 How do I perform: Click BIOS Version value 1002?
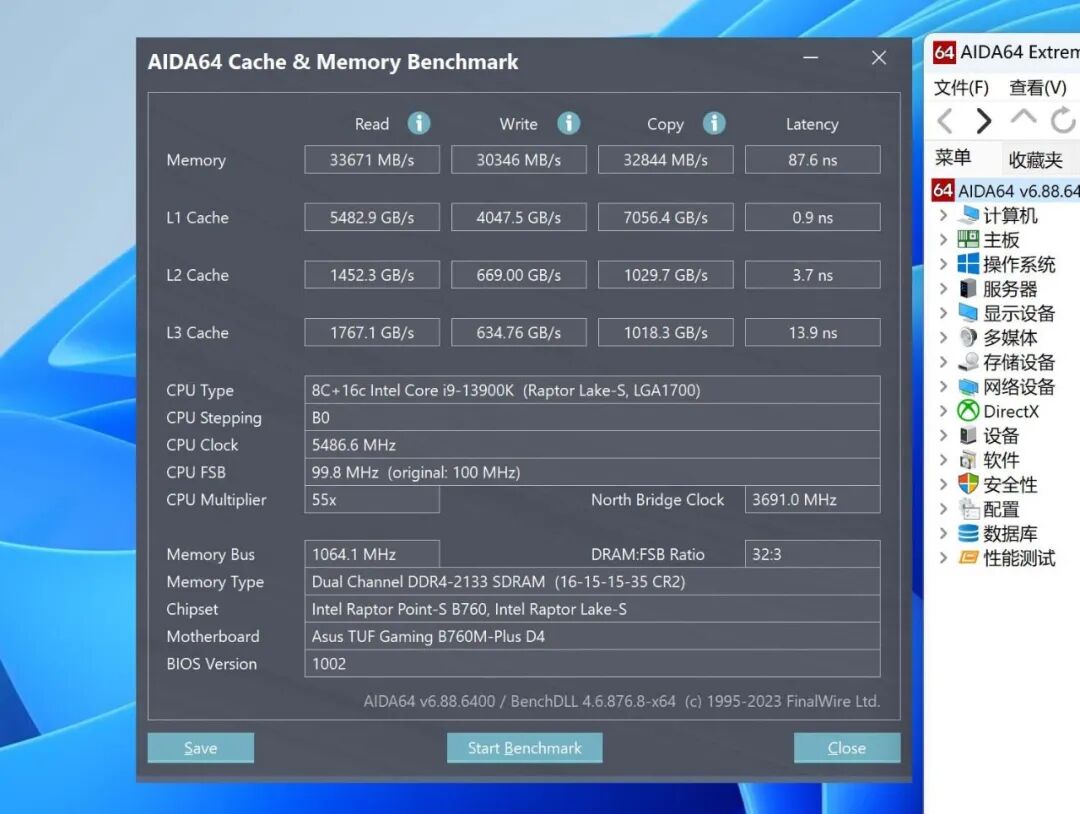592,664
